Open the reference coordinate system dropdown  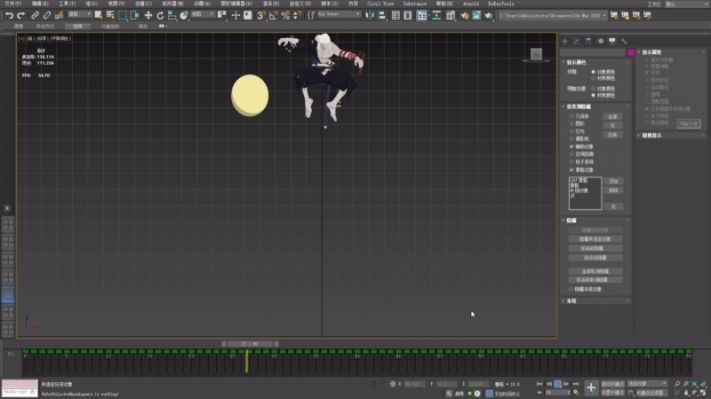click(203, 15)
